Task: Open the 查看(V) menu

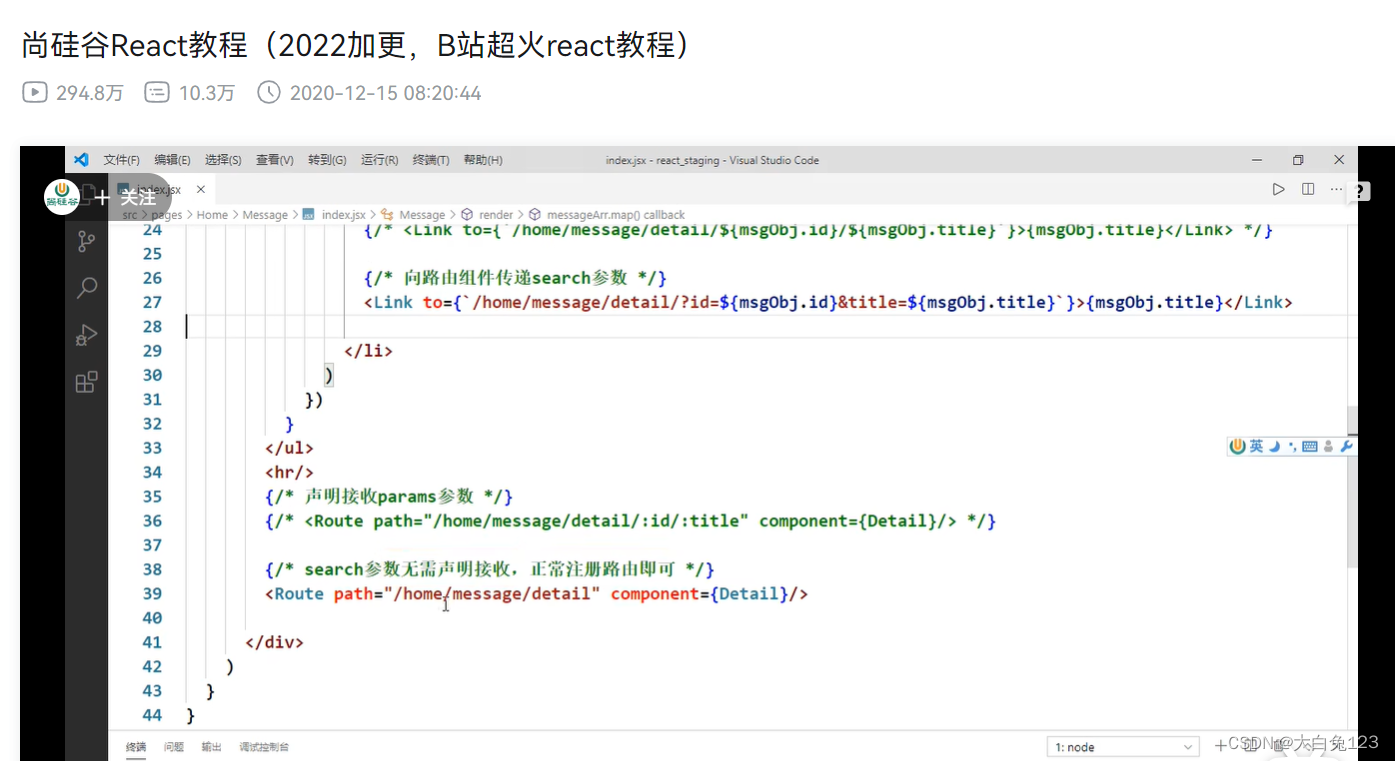Action: (275, 160)
